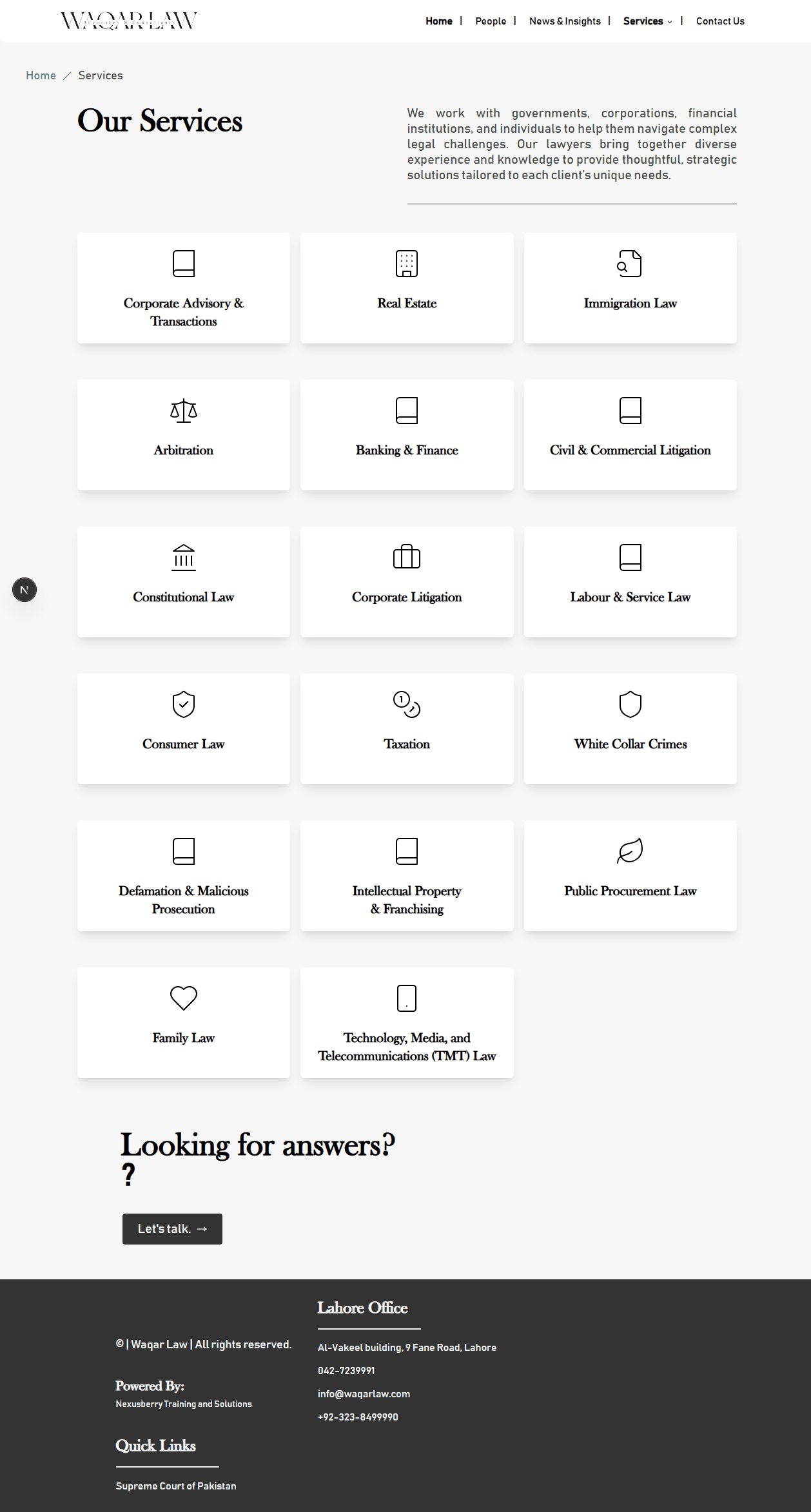The image size is (811, 1512).
Task: Click the building icon on Real Estate card
Action: pos(407,264)
